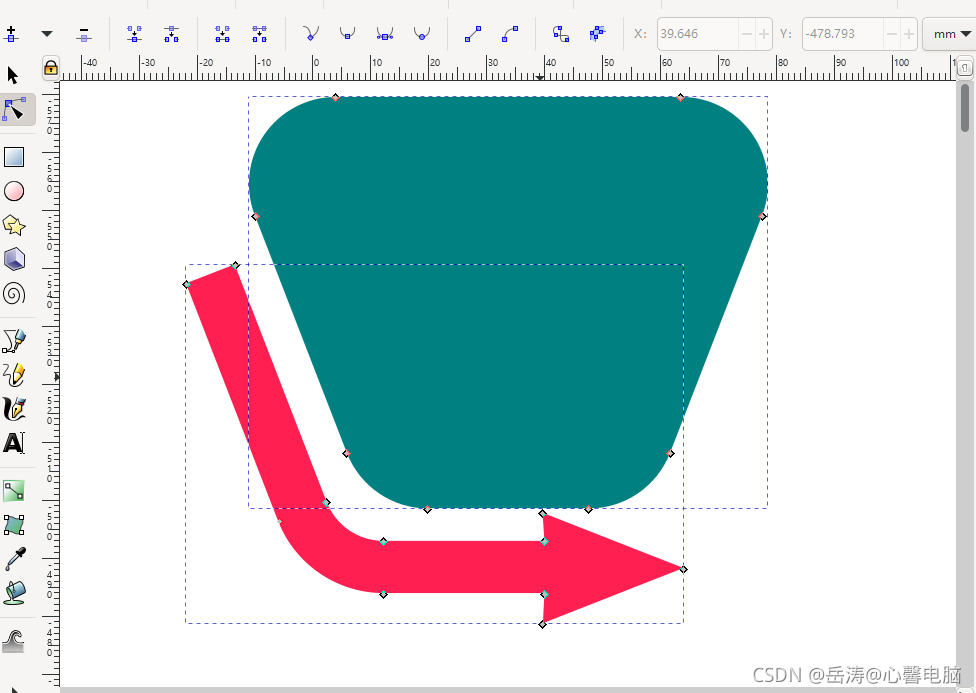This screenshot has height=693, width=976.
Task: Click the Insert new nodes button
Action: point(11,34)
